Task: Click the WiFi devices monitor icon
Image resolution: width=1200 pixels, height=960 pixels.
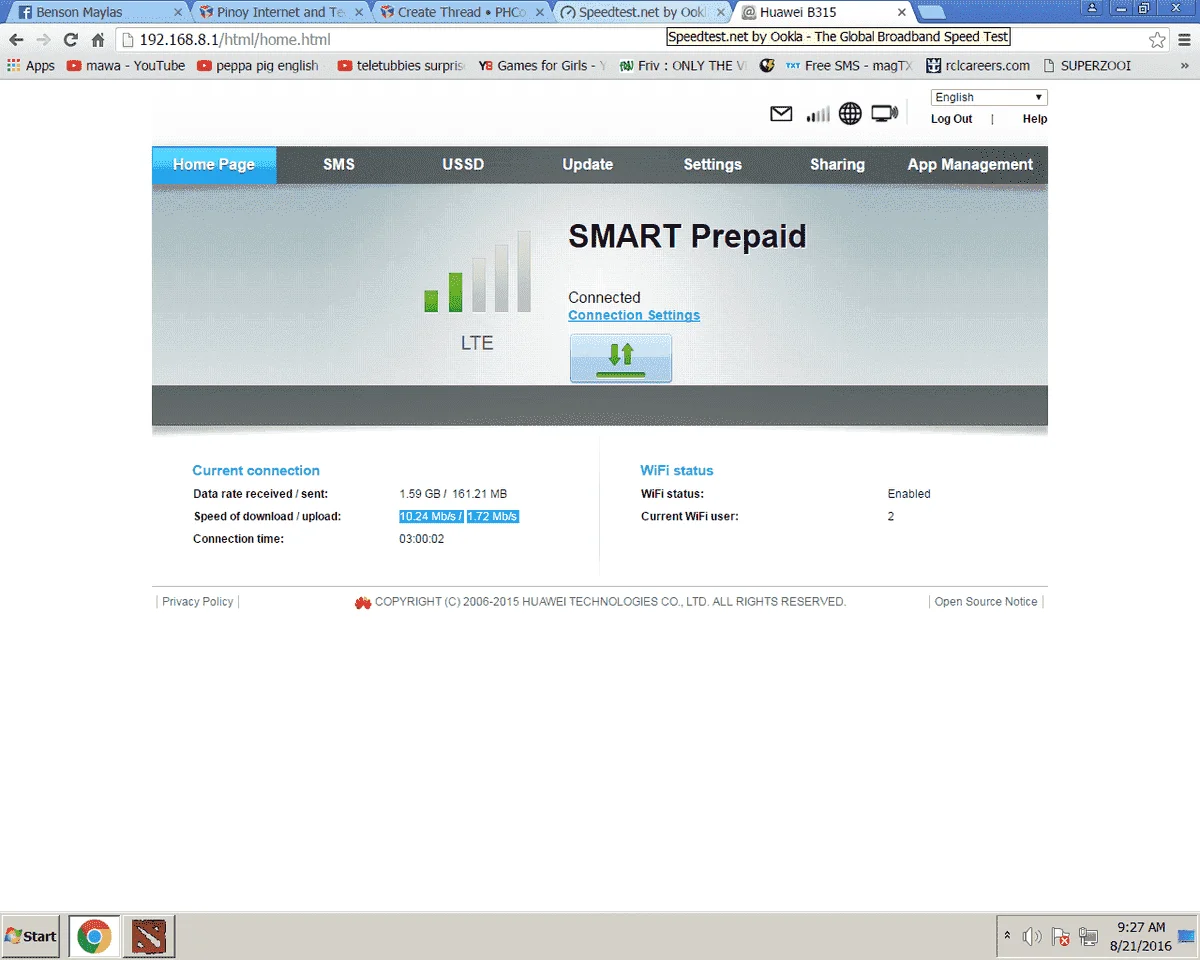Action: click(885, 114)
